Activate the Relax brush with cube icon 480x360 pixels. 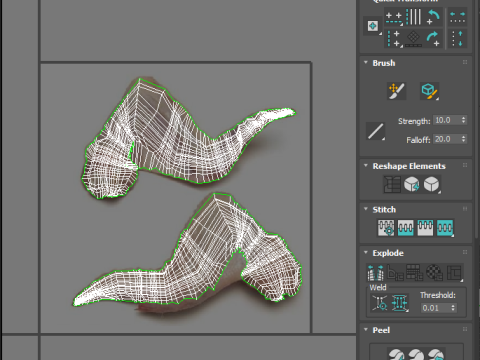429,91
